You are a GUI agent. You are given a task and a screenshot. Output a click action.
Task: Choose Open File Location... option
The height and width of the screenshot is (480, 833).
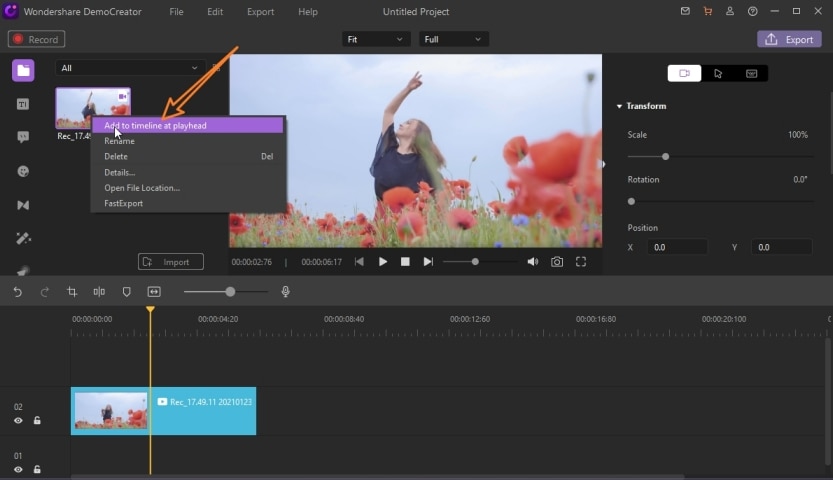(188, 187)
